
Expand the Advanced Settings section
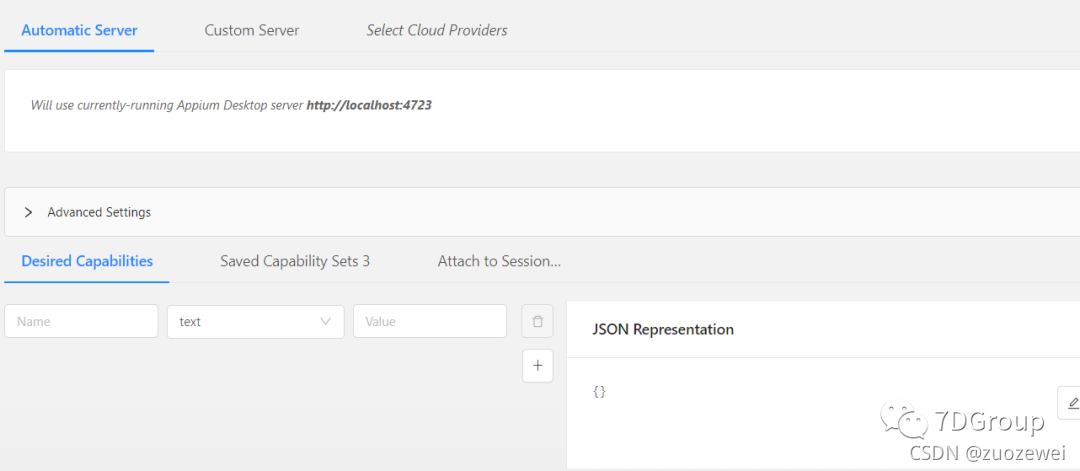pyautogui.click(x=28, y=212)
